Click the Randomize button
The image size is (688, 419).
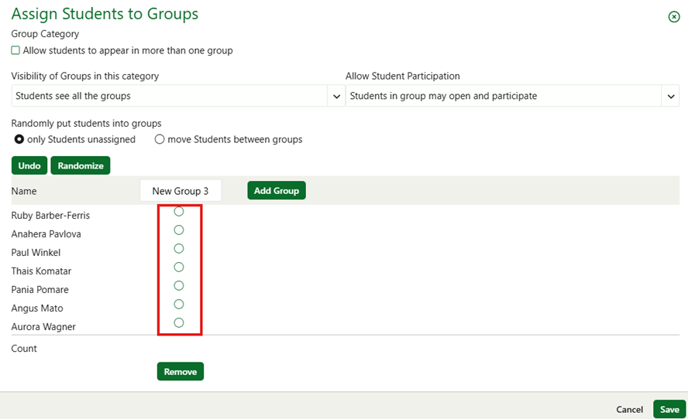(x=80, y=165)
